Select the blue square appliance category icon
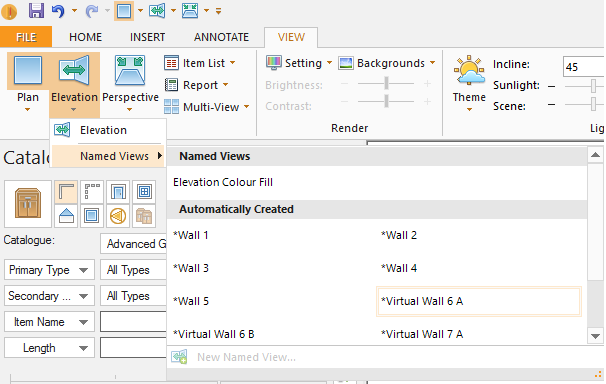This screenshot has width=606, height=384. tap(92, 216)
